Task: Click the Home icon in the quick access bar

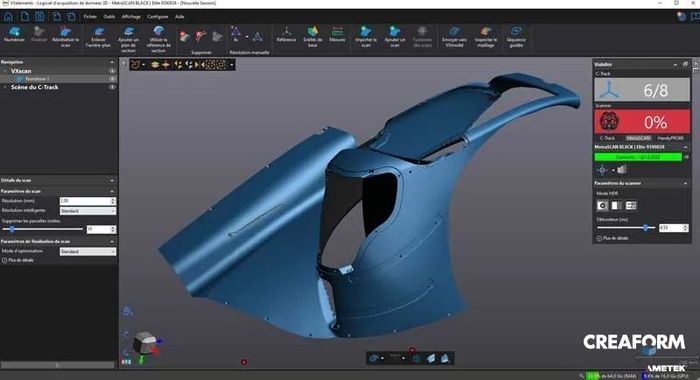Action: tap(8, 17)
